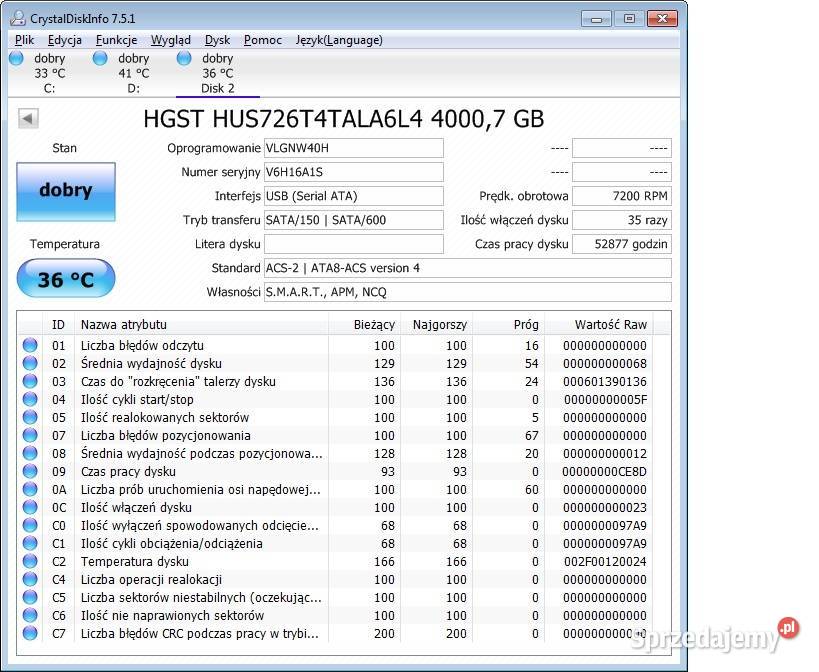Select row Liczba operacji realokacji
The image size is (819, 672).
point(336,580)
